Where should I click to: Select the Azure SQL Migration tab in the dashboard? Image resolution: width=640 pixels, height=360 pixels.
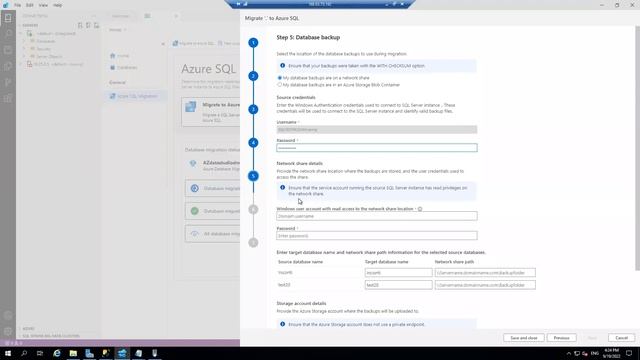pyautogui.click(x=136, y=96)
